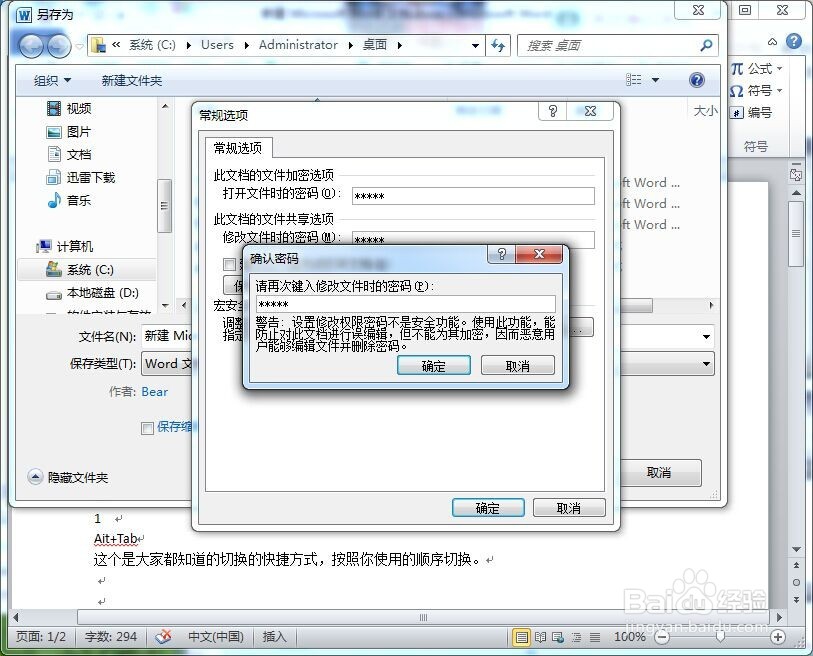Open the 文件名 dropdown arrow
Screen dimensions: 813x656
(x=706, y=337)
